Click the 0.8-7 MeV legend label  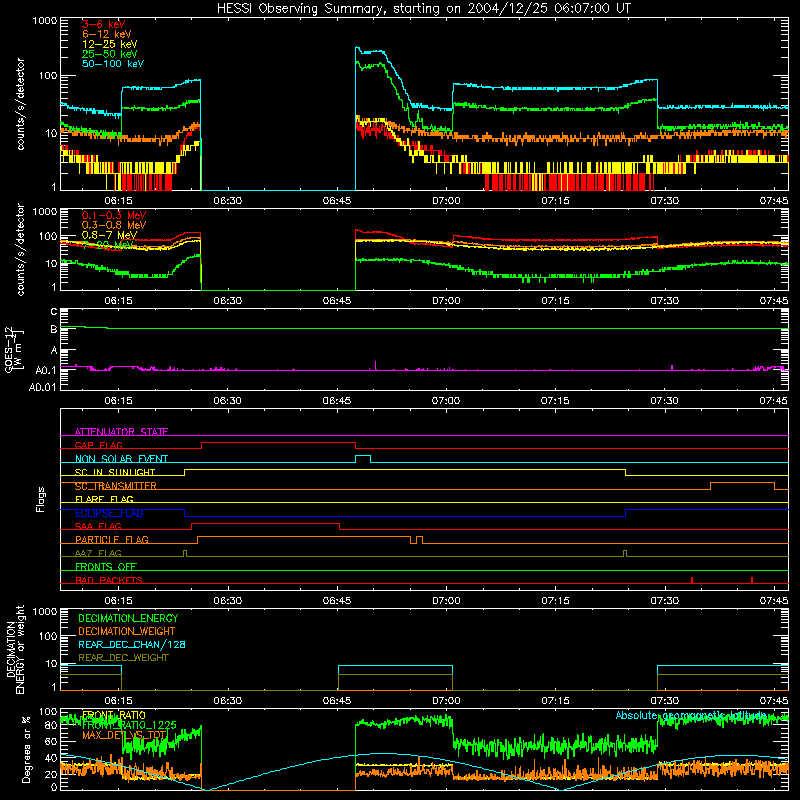pyautogui.click(x=109, y=235)
